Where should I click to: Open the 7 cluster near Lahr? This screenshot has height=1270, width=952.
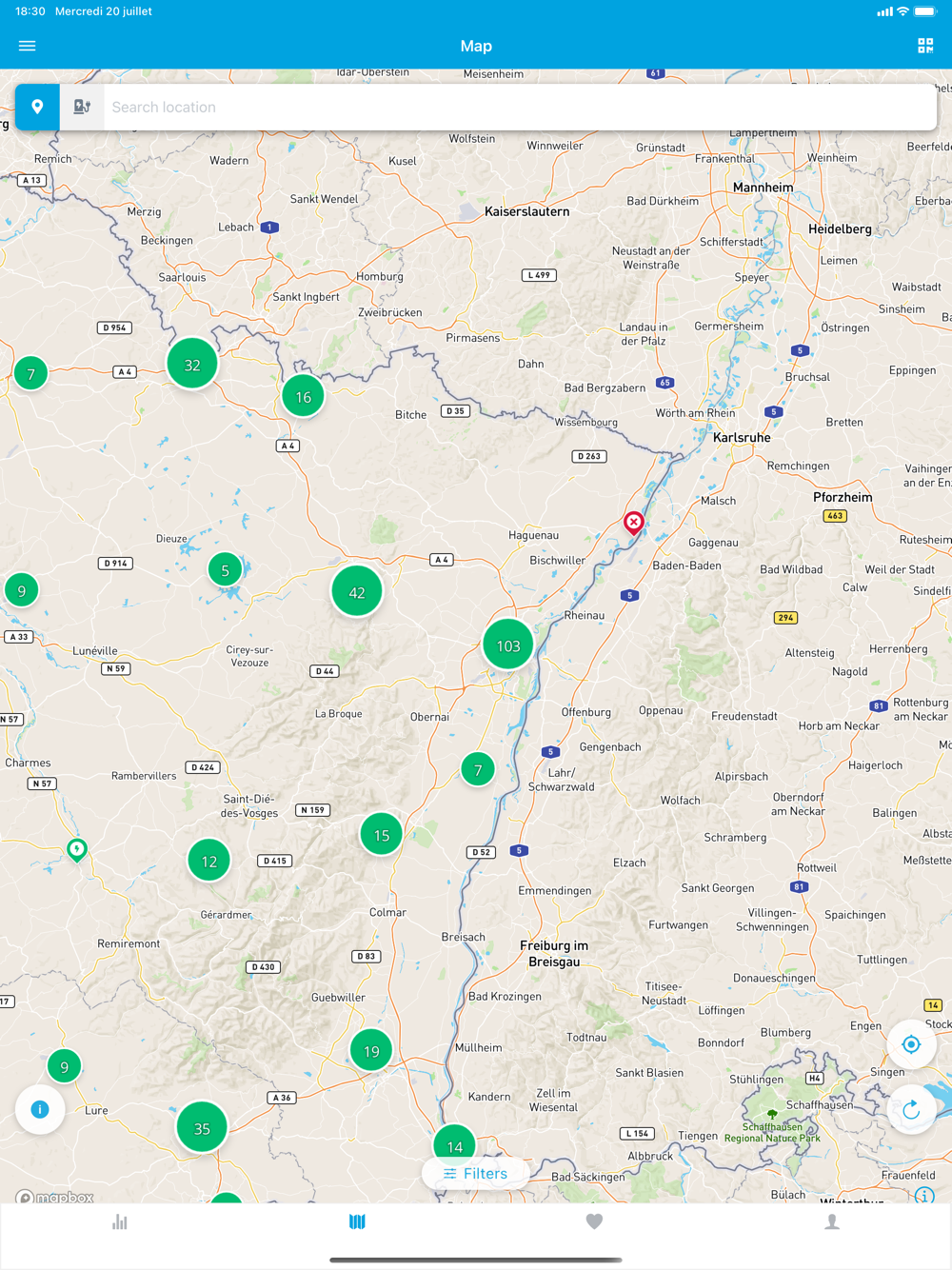tap(478, 769)
